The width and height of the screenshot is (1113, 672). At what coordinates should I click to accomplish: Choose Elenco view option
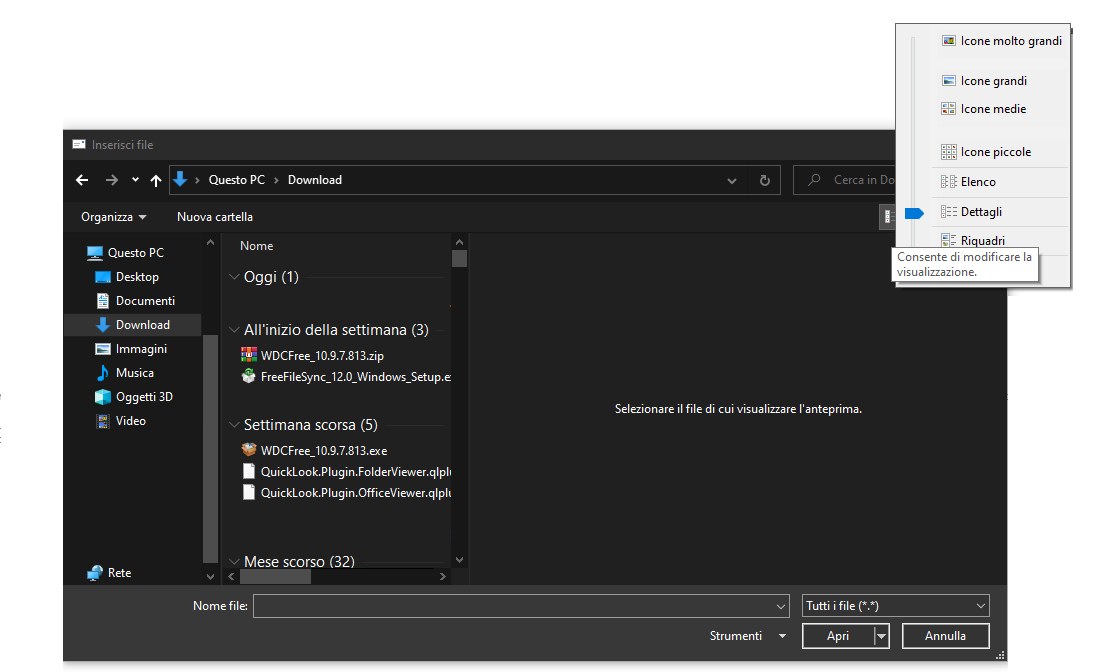(977, 182)
